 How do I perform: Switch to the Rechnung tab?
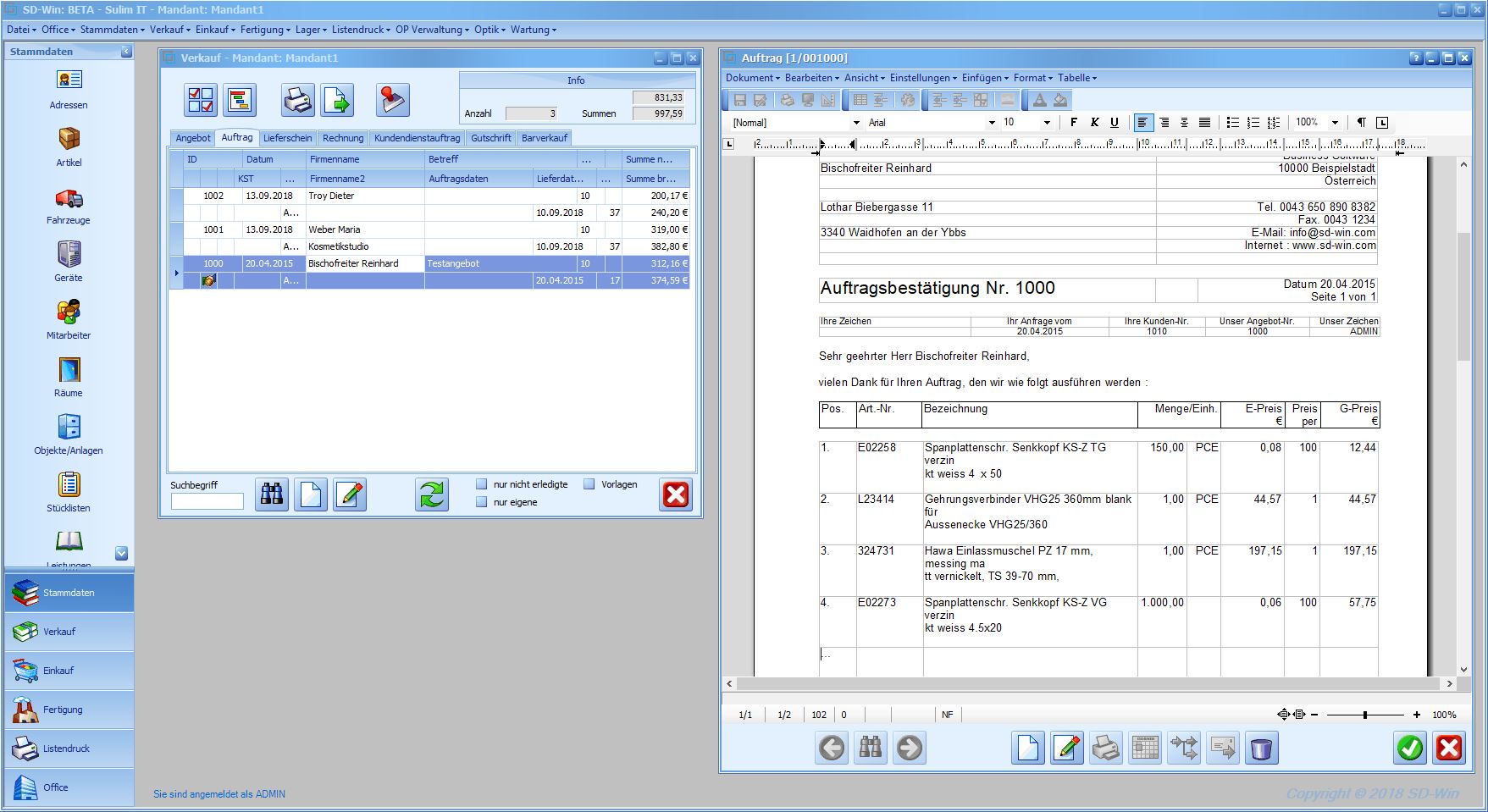343,138
